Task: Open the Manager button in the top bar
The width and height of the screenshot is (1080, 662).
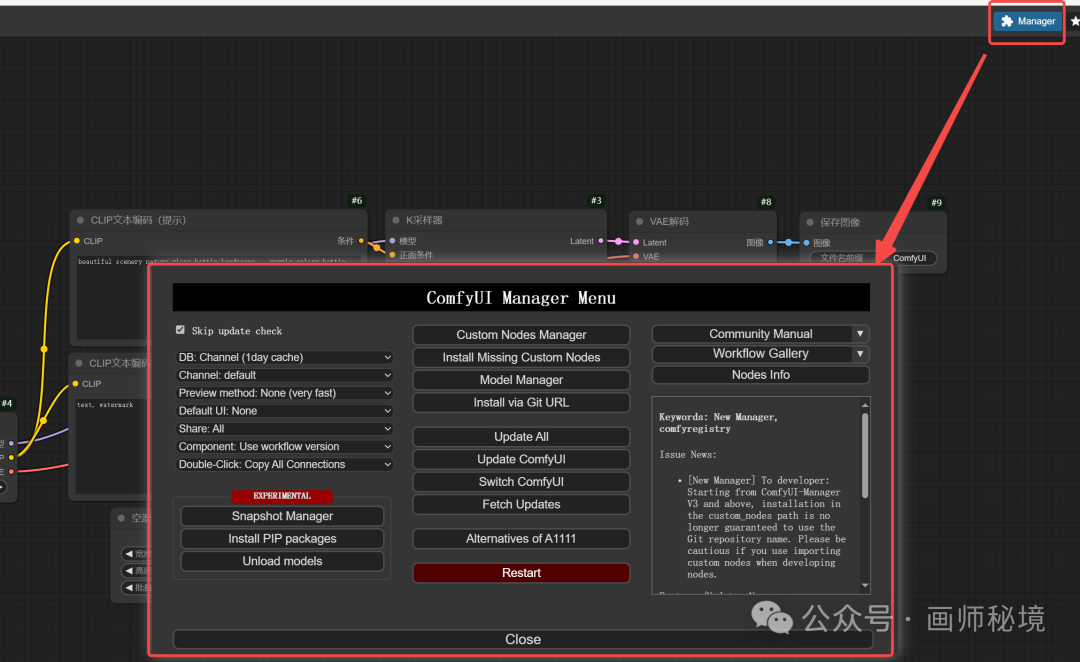Action: click(x=1027, y=21)
